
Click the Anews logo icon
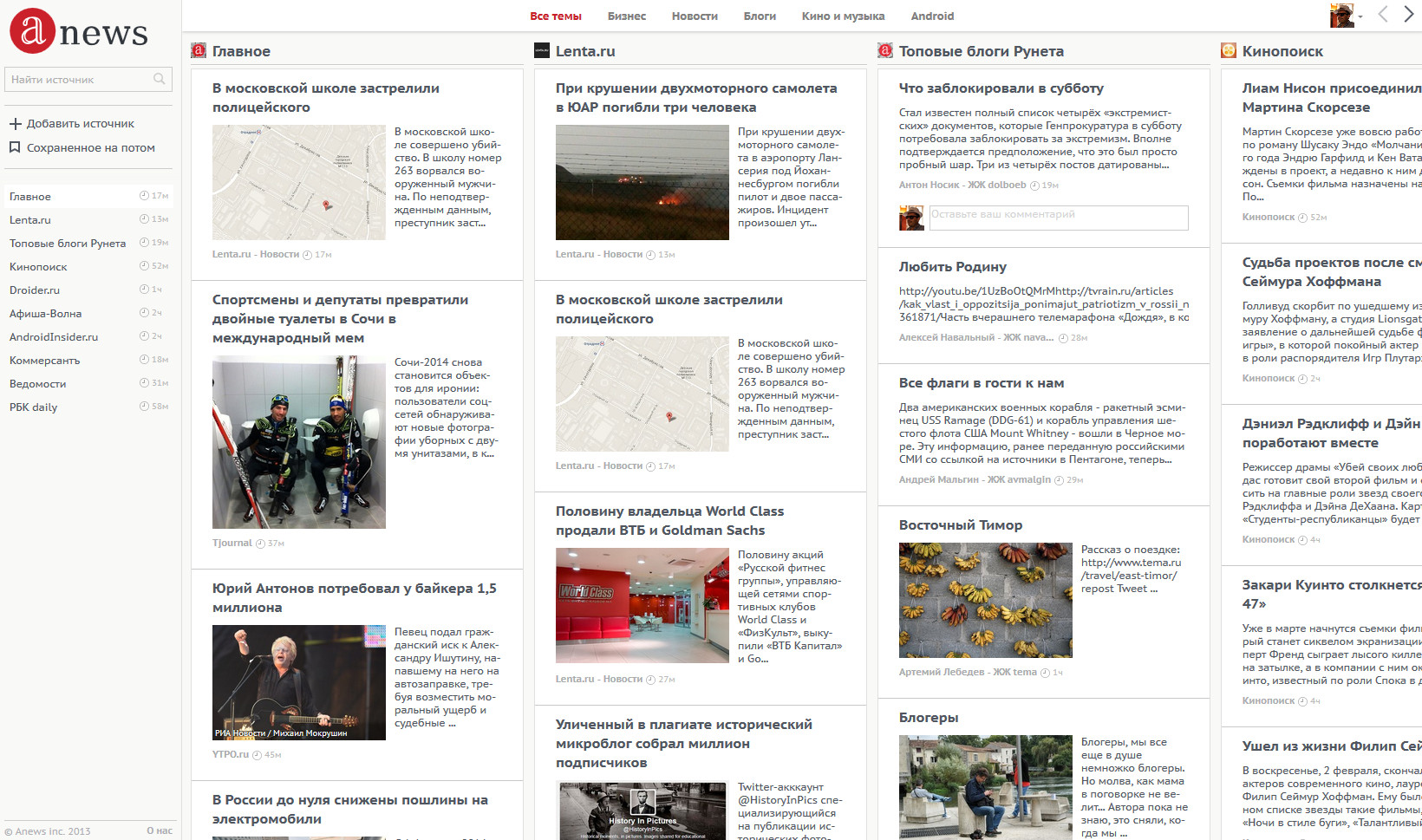(32, 31)
